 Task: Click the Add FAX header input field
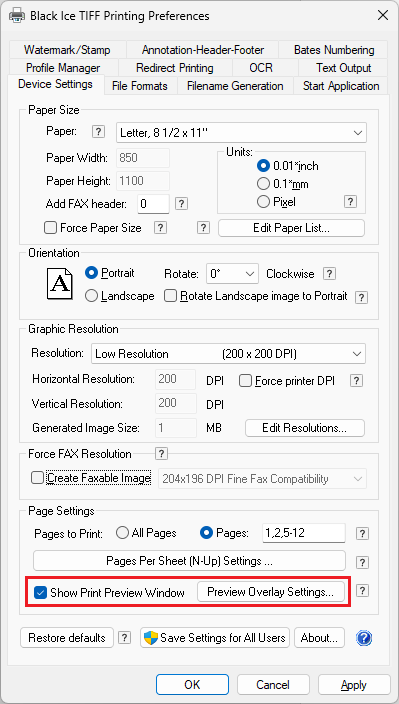point(153,204)
